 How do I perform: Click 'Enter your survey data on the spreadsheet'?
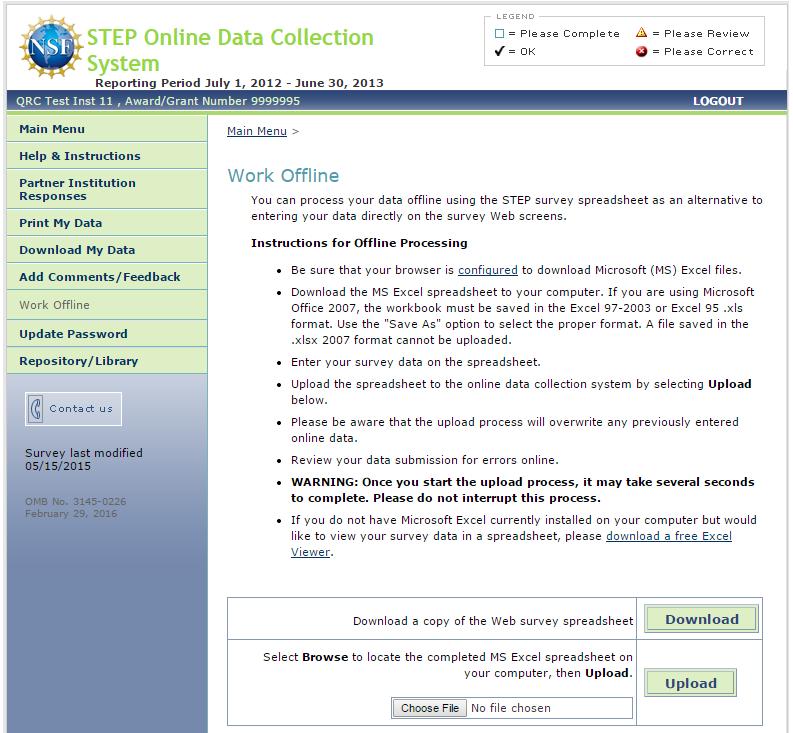click(x=416, y=362)
